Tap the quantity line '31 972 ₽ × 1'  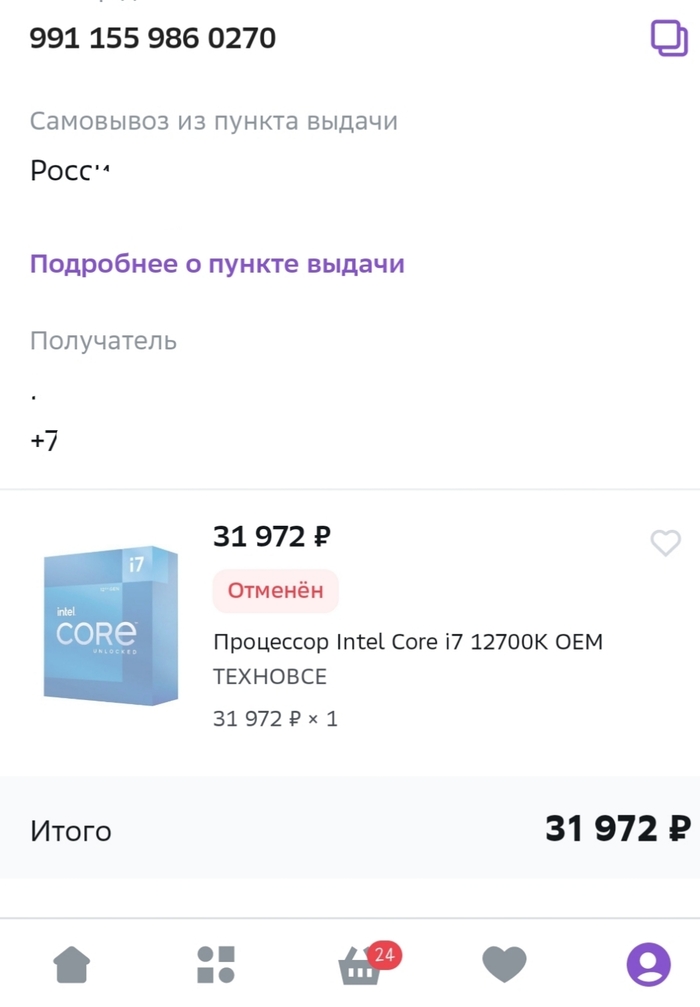[x=275, y=718]
